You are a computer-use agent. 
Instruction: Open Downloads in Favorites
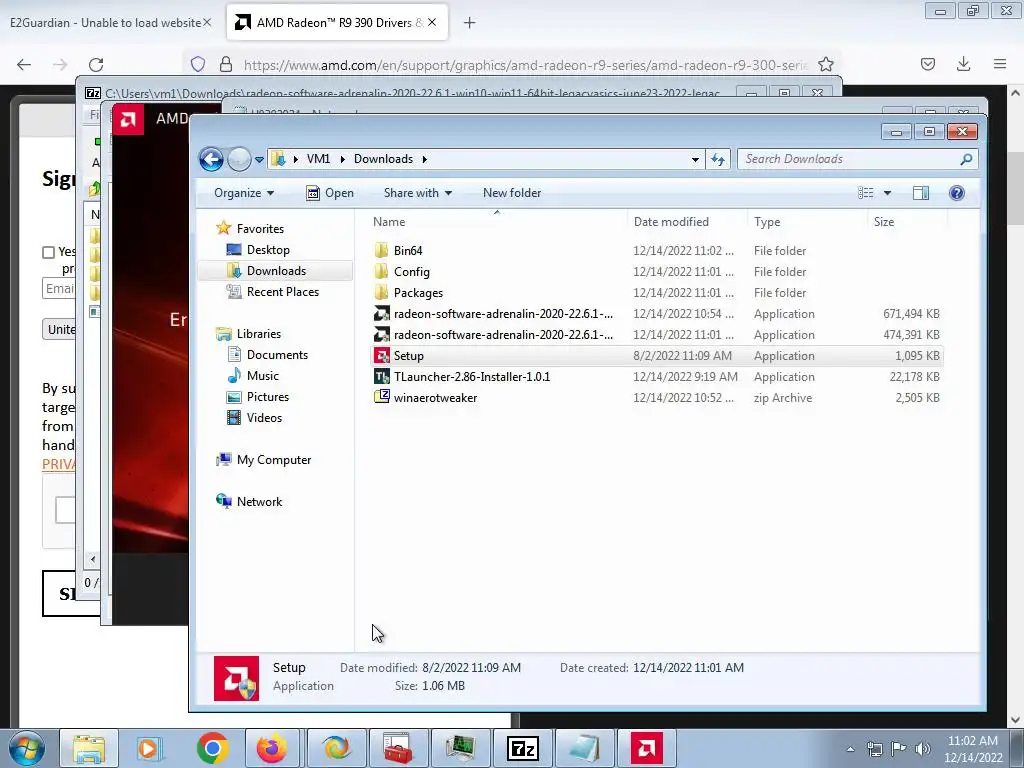[x=276, y=270]
